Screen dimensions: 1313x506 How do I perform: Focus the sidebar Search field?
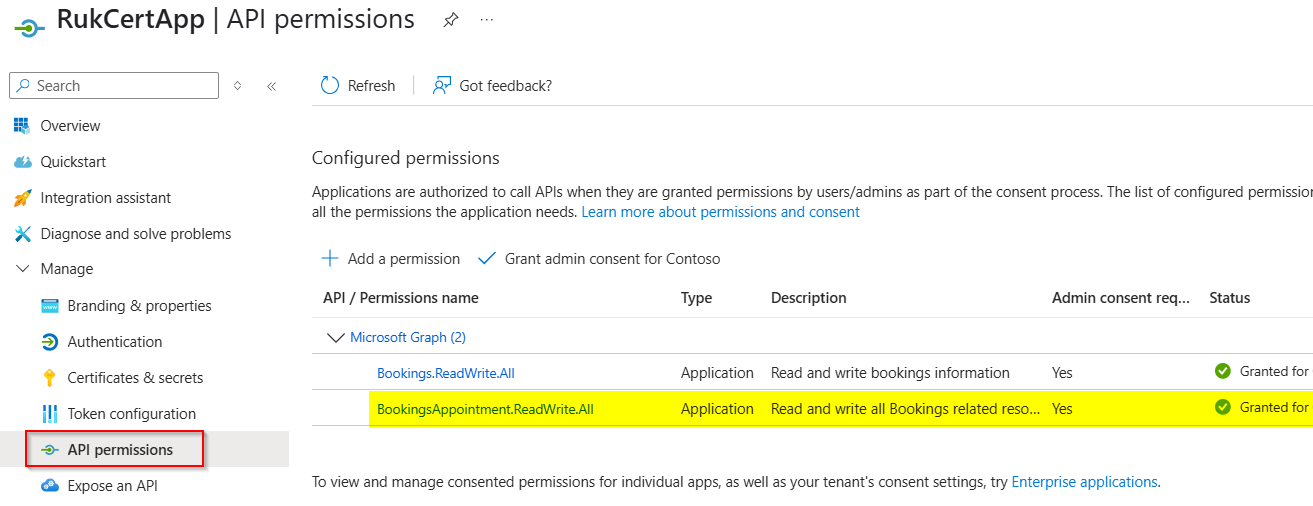[x=113, y=86]
